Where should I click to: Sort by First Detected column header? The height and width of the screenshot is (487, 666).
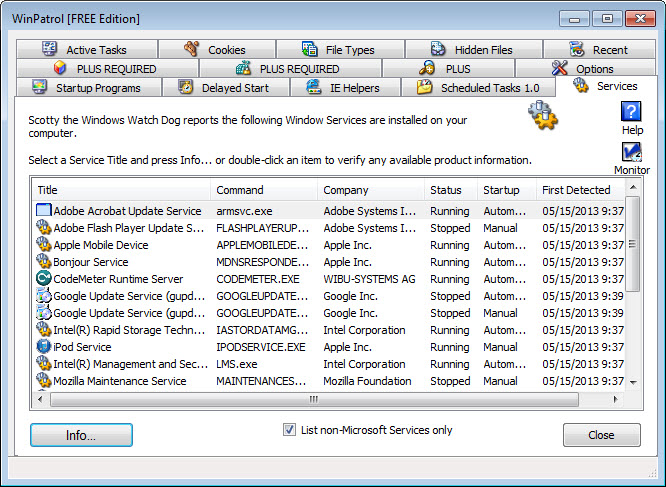point(581,190)
